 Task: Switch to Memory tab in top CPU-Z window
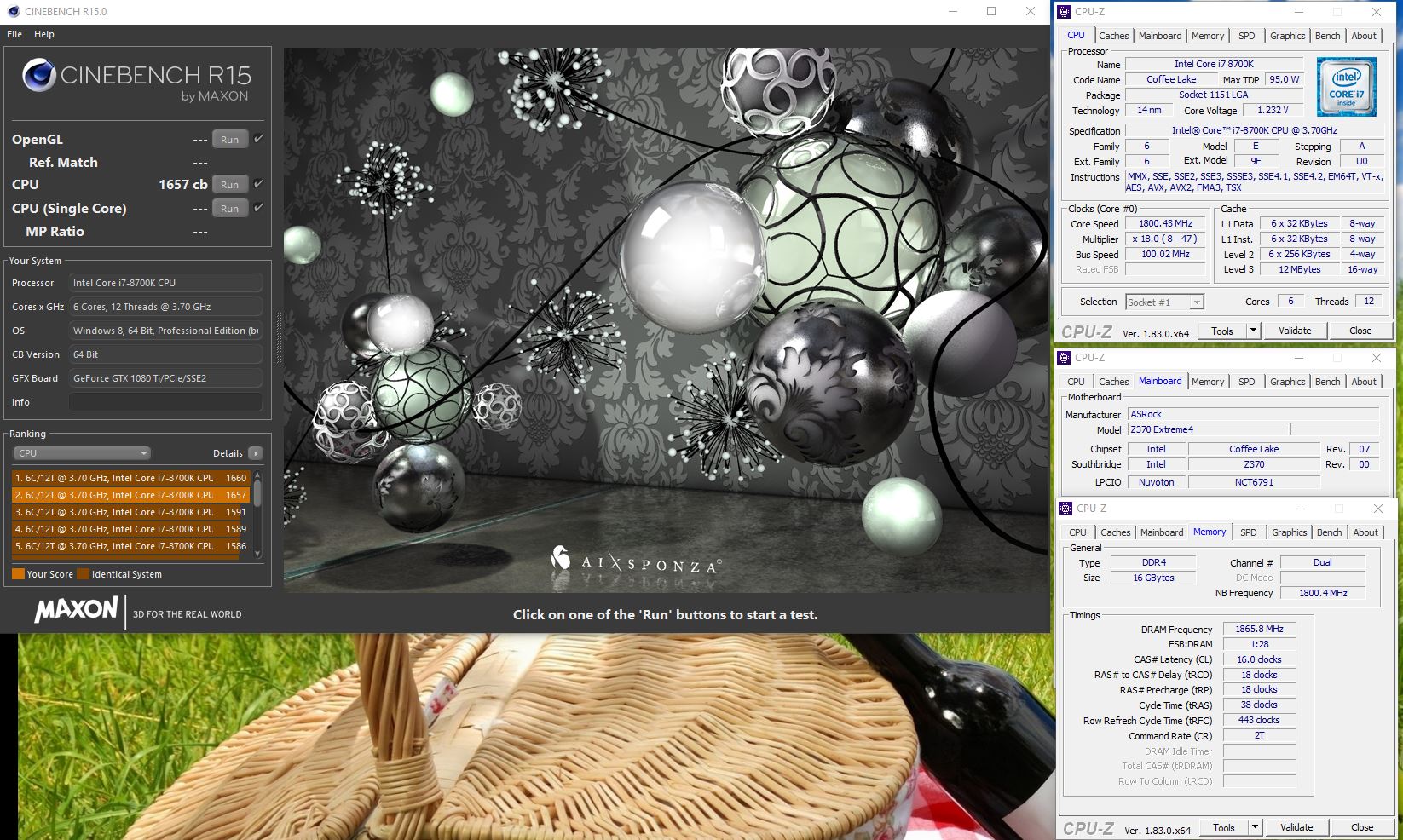[1208, 36]
